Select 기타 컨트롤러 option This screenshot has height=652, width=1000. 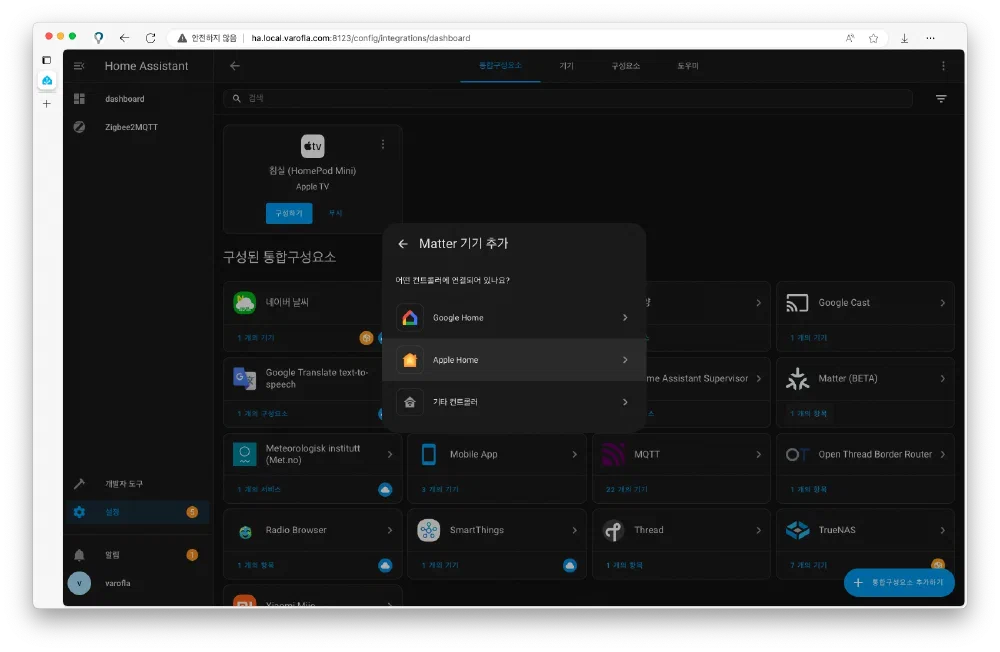pyautogui.click(x=513, y=402)
